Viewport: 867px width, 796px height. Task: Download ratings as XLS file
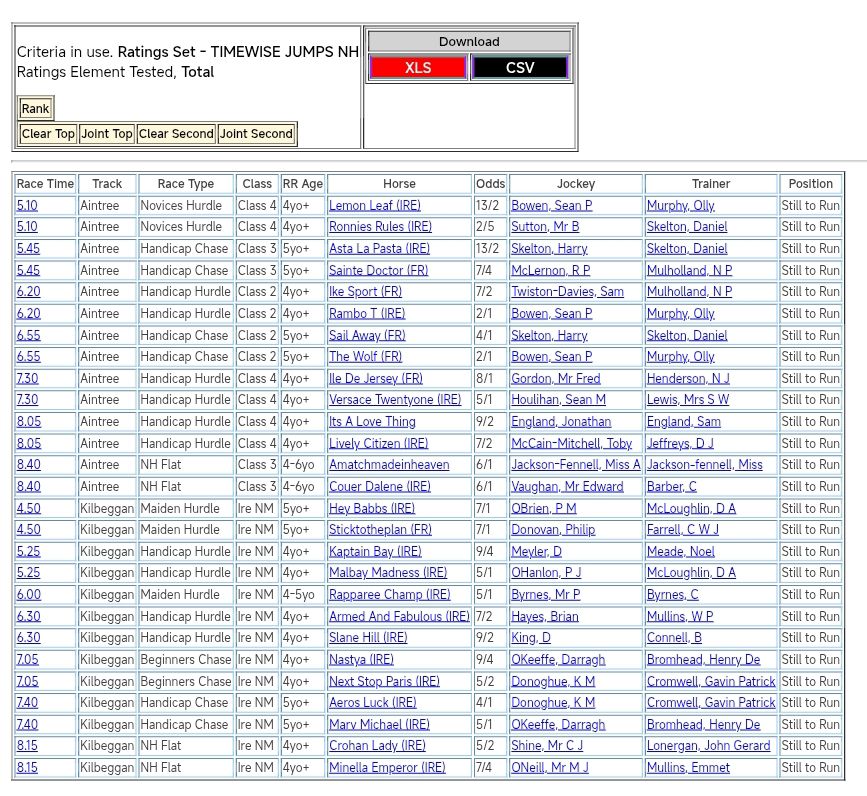(418, 68)
